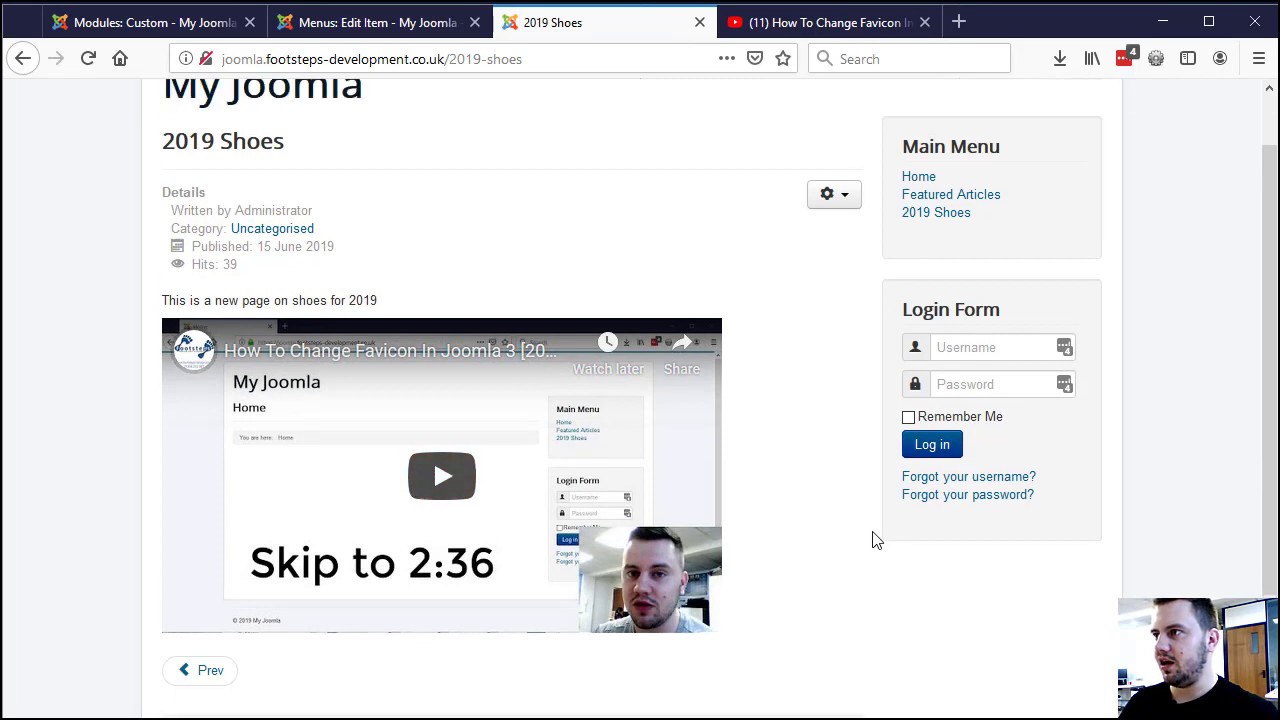Screen dimensions: 1280x720
Task: Click the red extension icon with badge 4
Action: (1125, 57)
